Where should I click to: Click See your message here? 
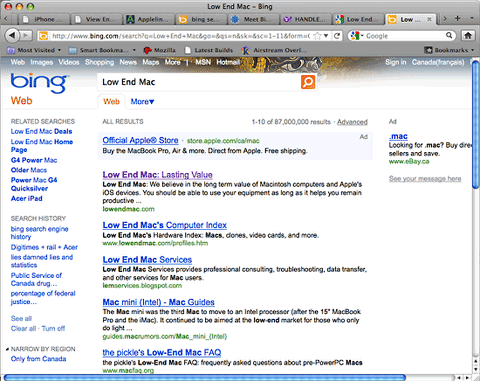[425, 179]
